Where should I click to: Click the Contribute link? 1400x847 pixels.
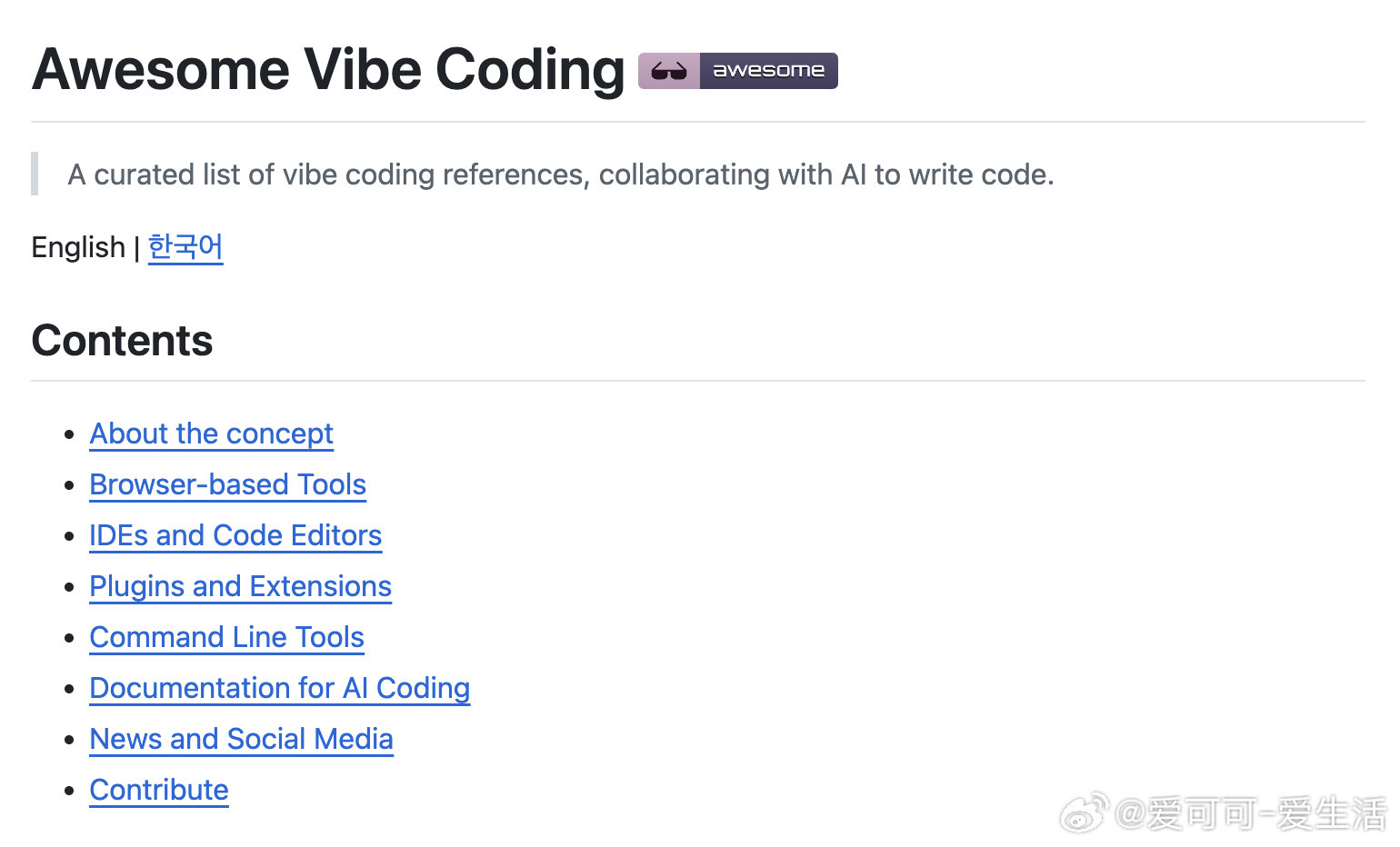[159, 791]
